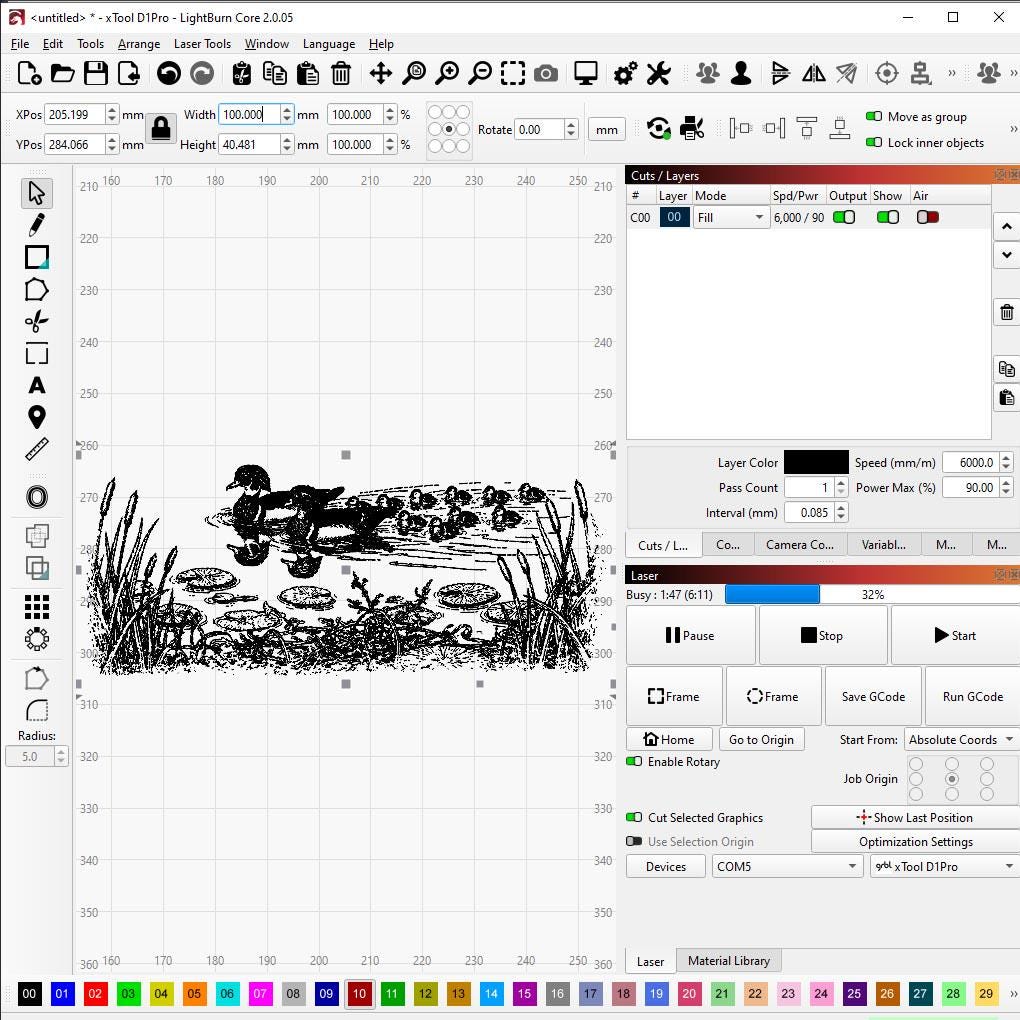Select the Draw Lines pencil tool

[36, 225]
